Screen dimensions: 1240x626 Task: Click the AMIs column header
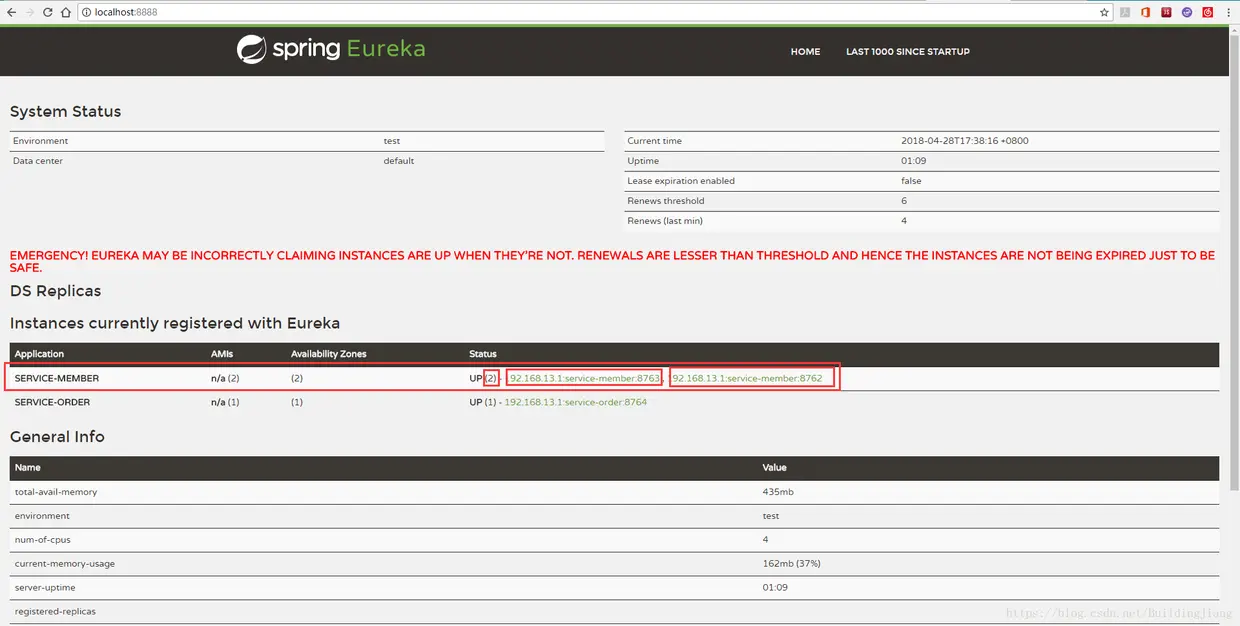tap(222, 354)
